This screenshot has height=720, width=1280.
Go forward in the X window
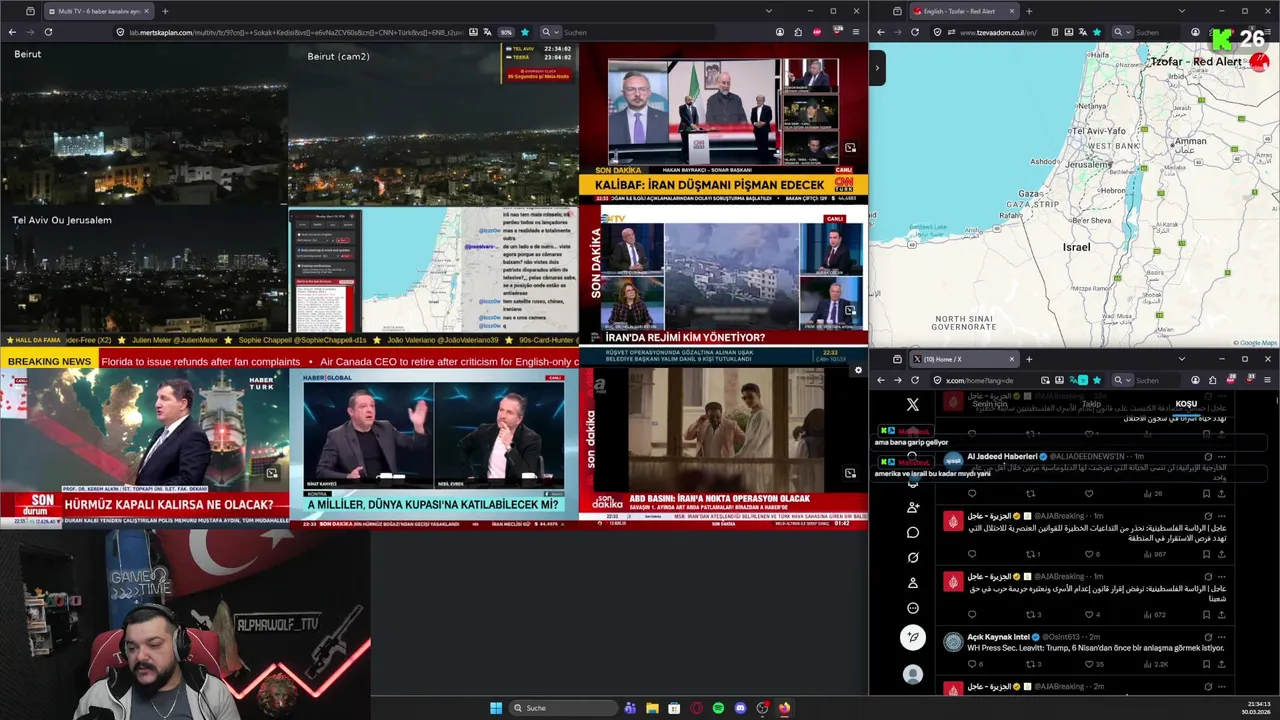(x=897, y=380)
